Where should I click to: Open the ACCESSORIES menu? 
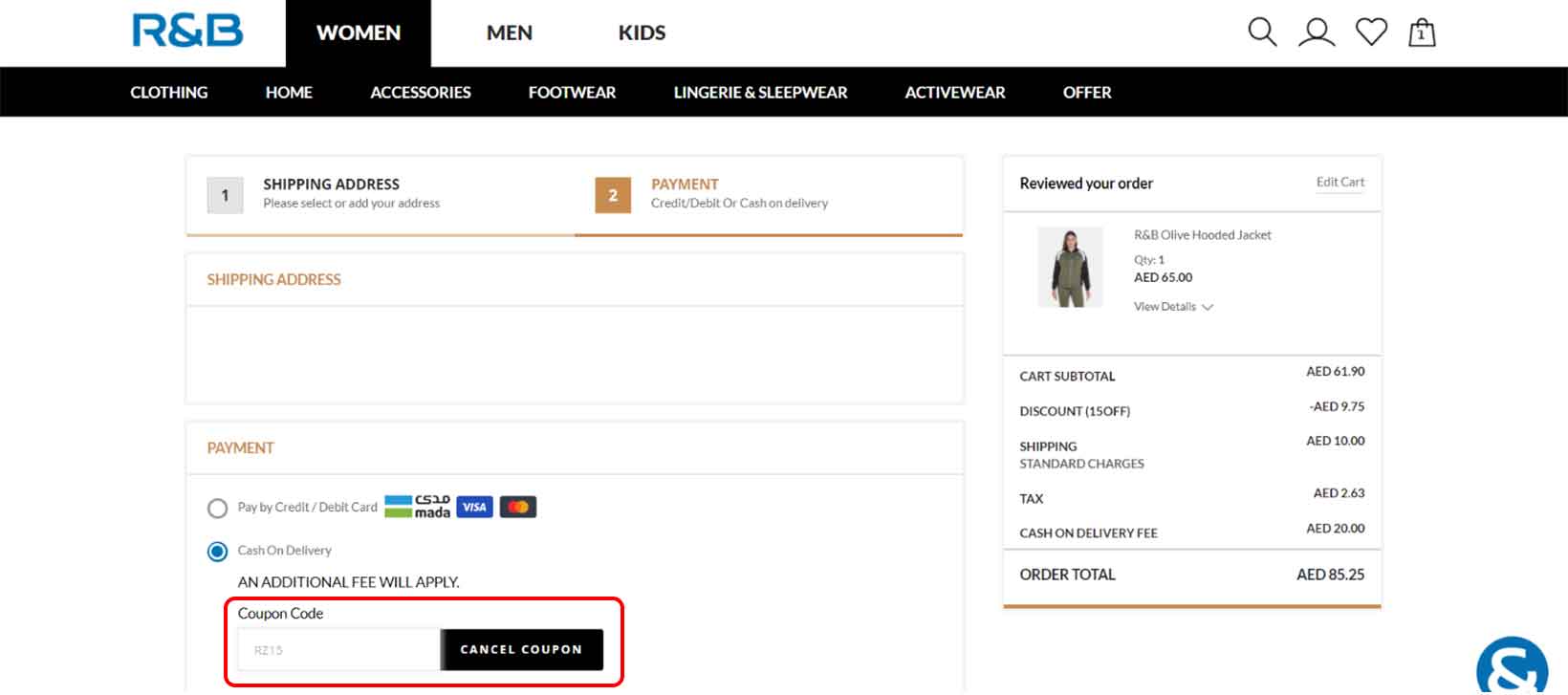(421, 93)
